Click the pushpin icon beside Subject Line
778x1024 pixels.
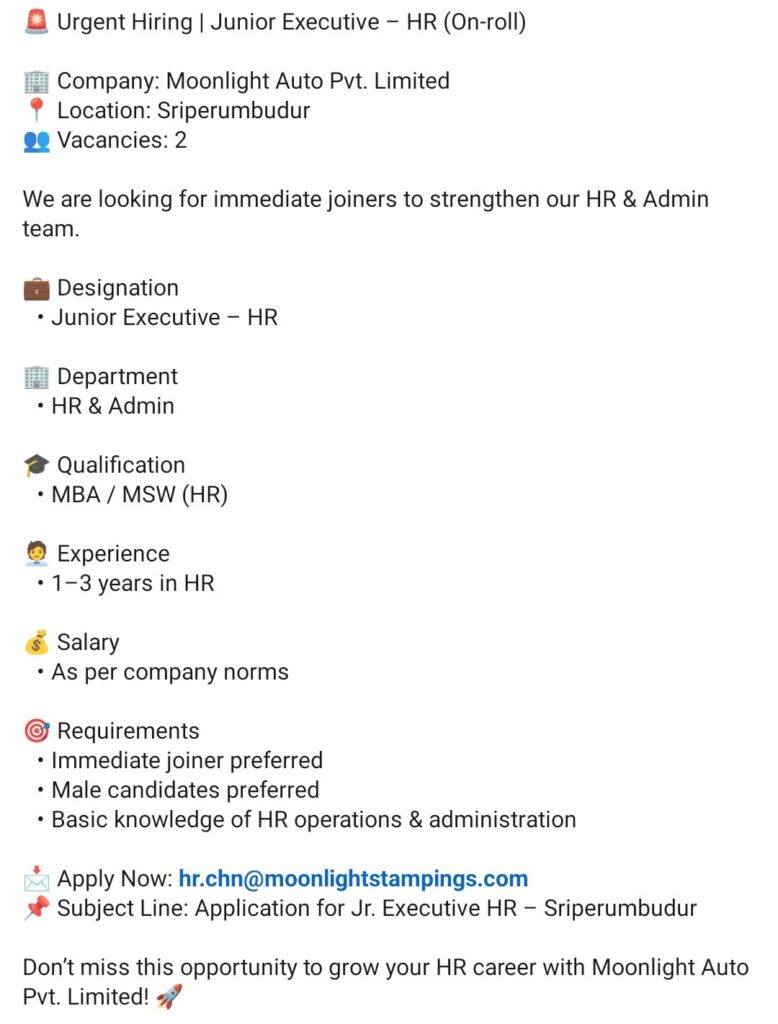click(36, 909)
